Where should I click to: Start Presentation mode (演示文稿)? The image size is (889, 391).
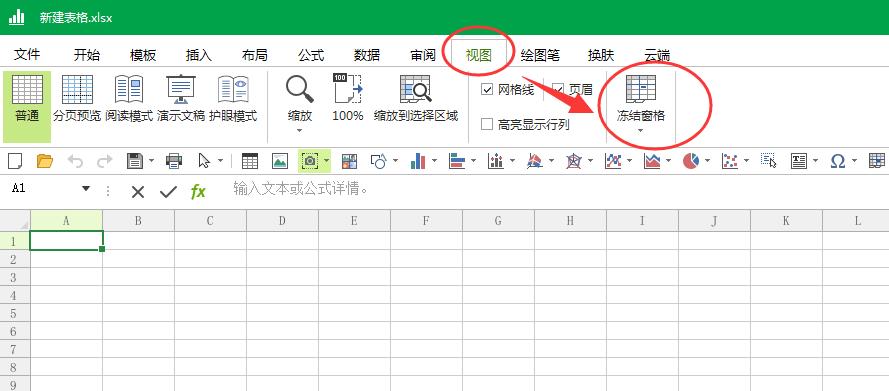point(181,99)
